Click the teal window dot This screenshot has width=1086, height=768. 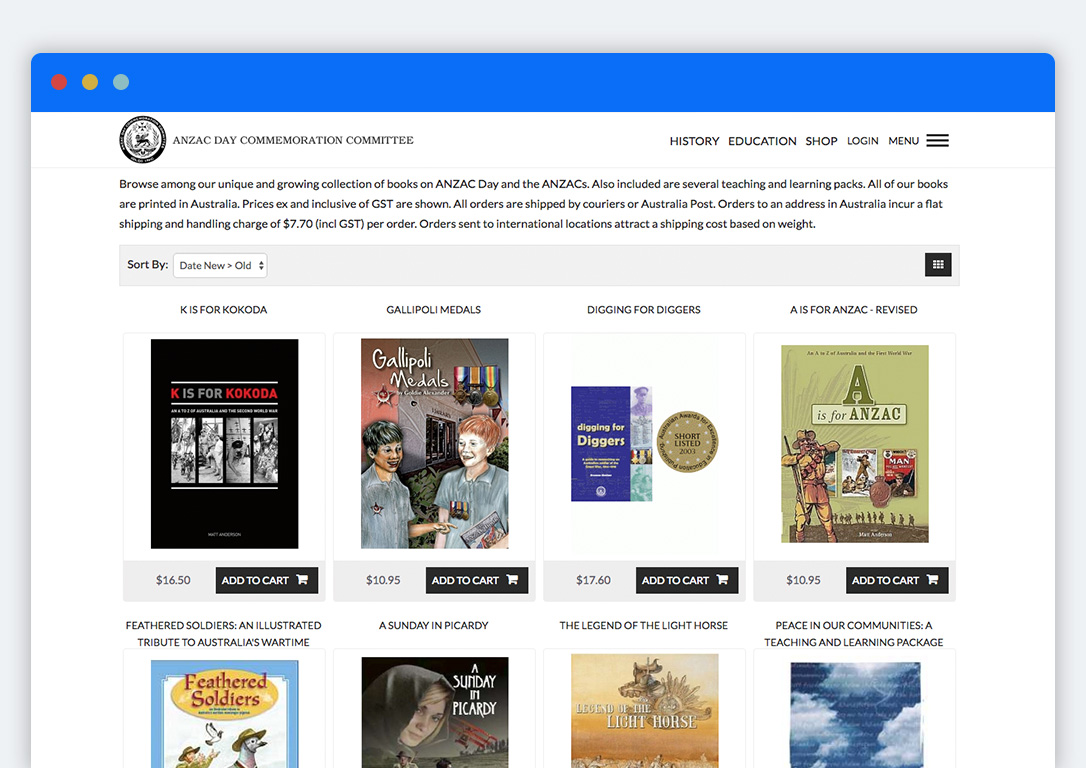coord(121,82)
